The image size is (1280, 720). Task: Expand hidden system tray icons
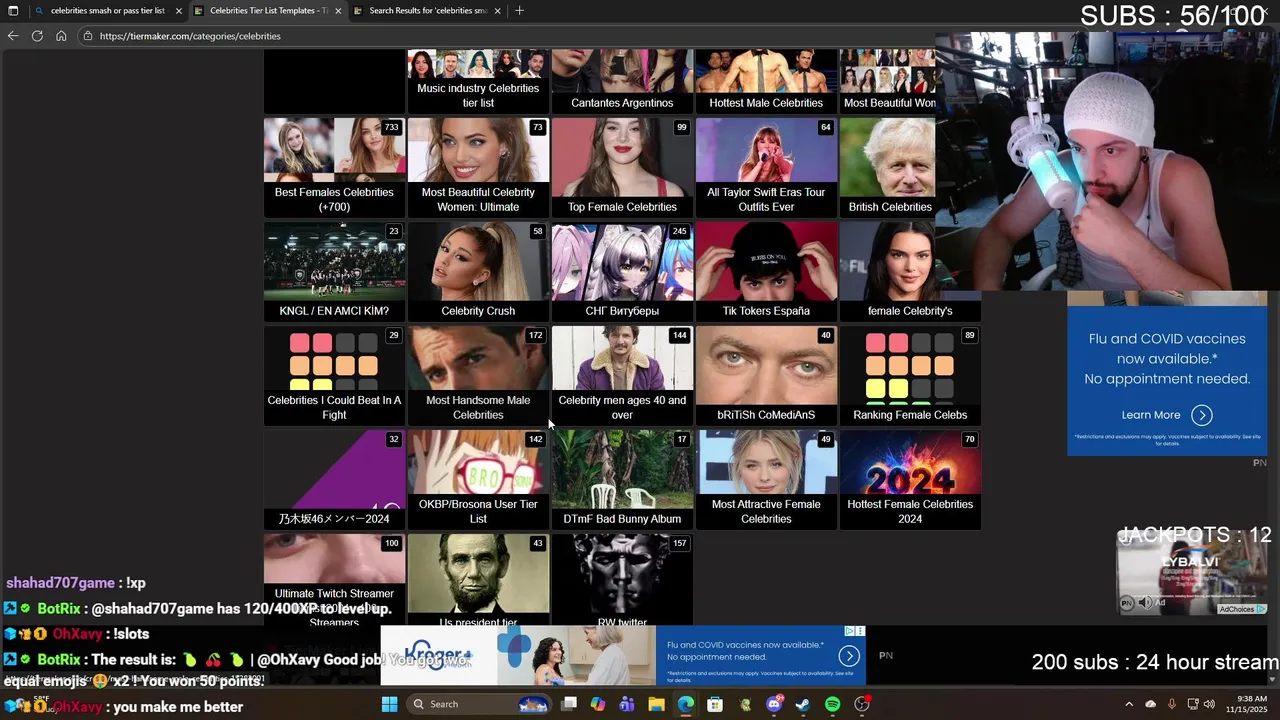pyautogui.click(x=1129, y=704)
